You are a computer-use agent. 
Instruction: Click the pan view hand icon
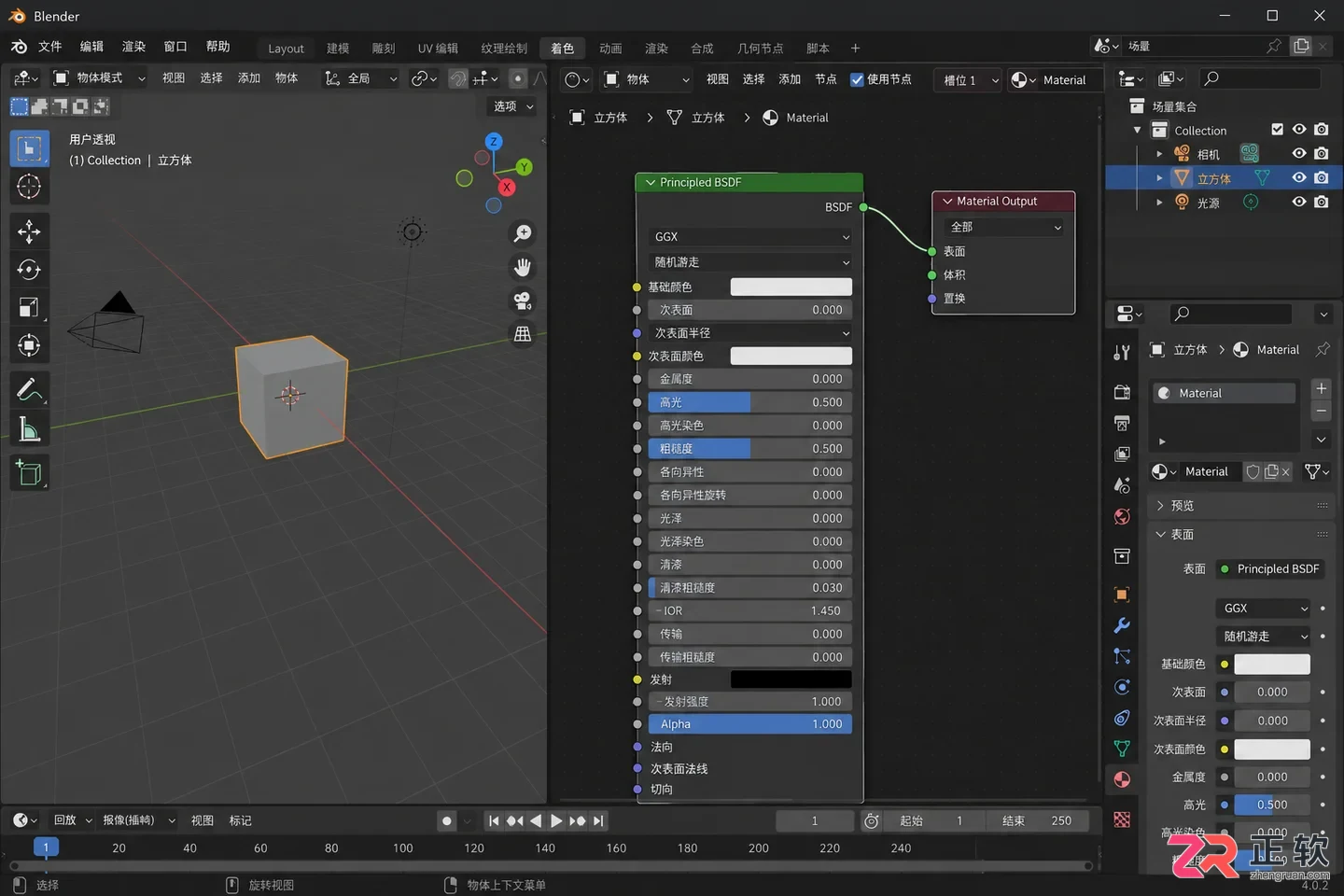click(523, 268)
